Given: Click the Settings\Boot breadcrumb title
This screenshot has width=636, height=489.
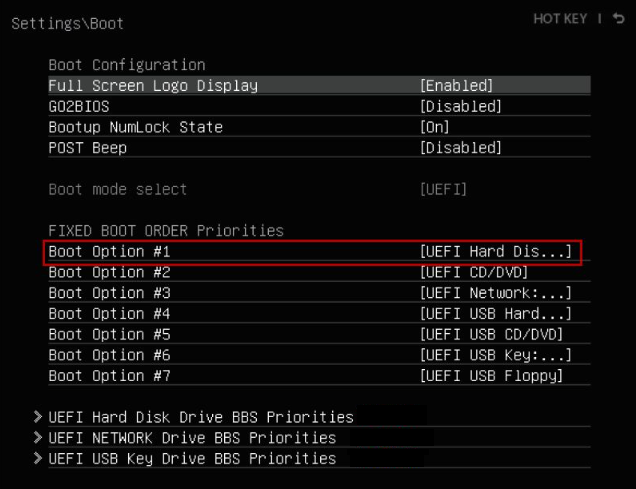Looking at the screenshot, I should coord(68,23).
